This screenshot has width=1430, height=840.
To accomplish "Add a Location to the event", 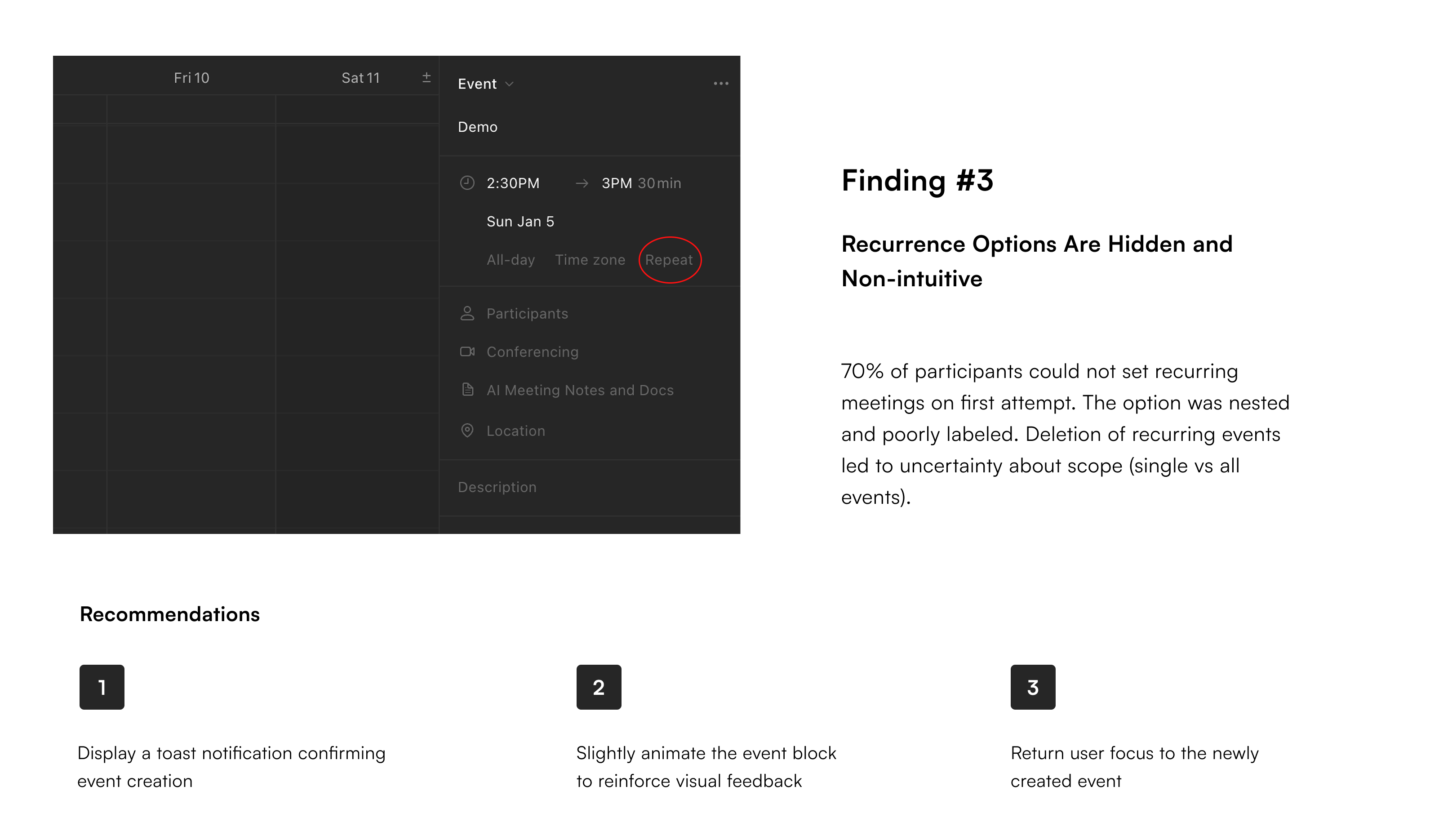I will (x=516, y=431).
